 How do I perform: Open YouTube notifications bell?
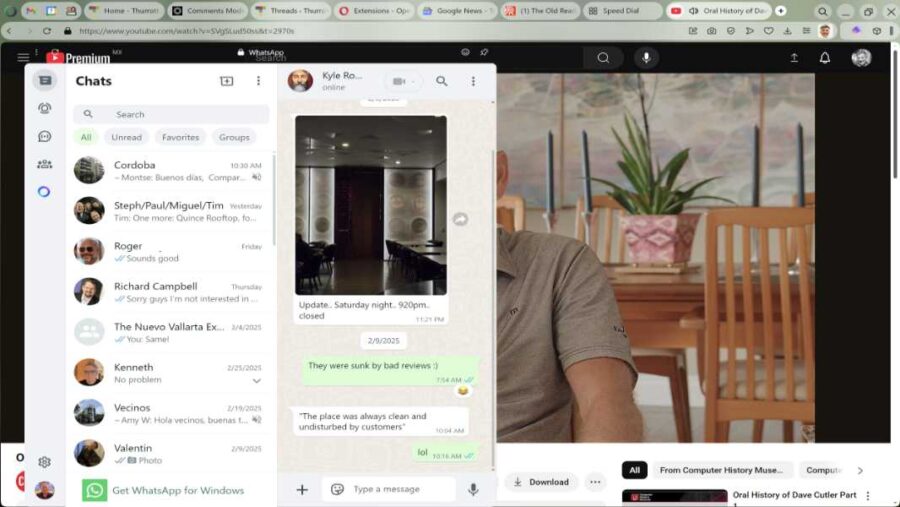click(x=825, y=57)
